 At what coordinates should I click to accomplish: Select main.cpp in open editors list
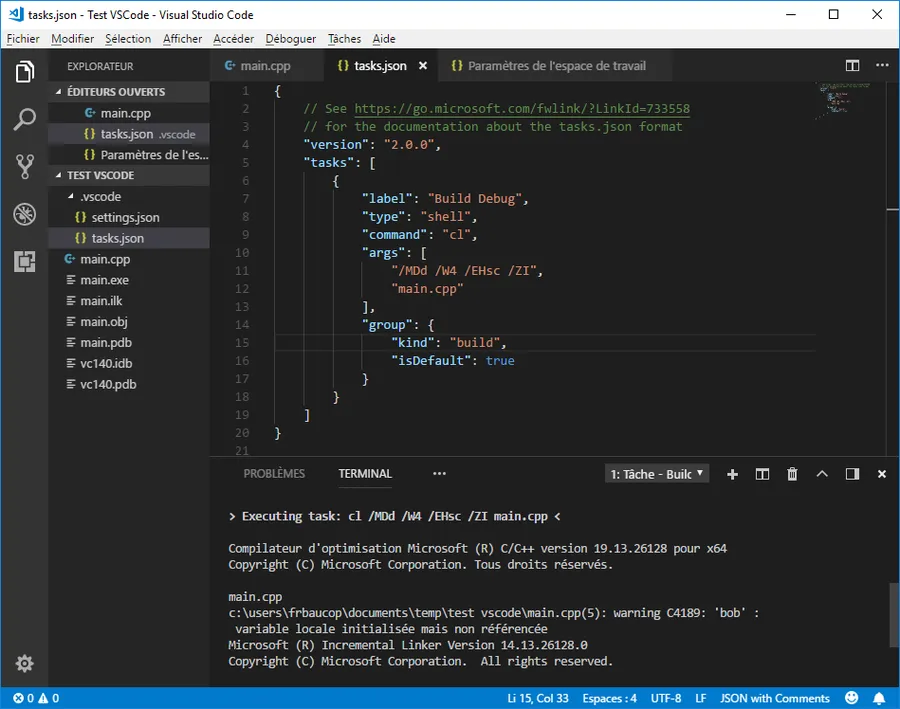[129, 113]
